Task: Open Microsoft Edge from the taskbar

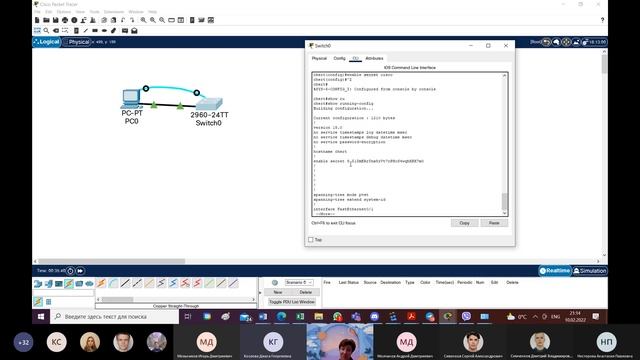Action: 281,316
